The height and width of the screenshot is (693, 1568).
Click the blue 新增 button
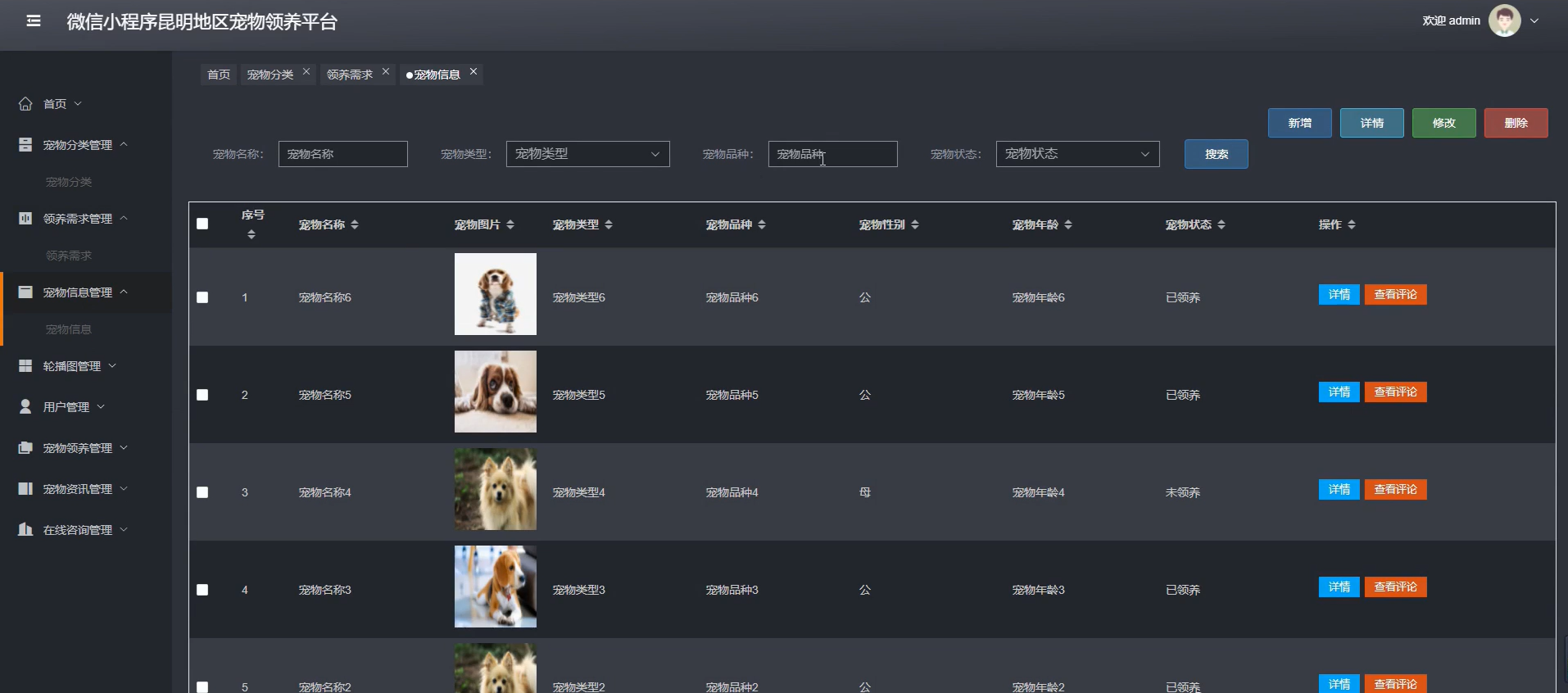1300,123
